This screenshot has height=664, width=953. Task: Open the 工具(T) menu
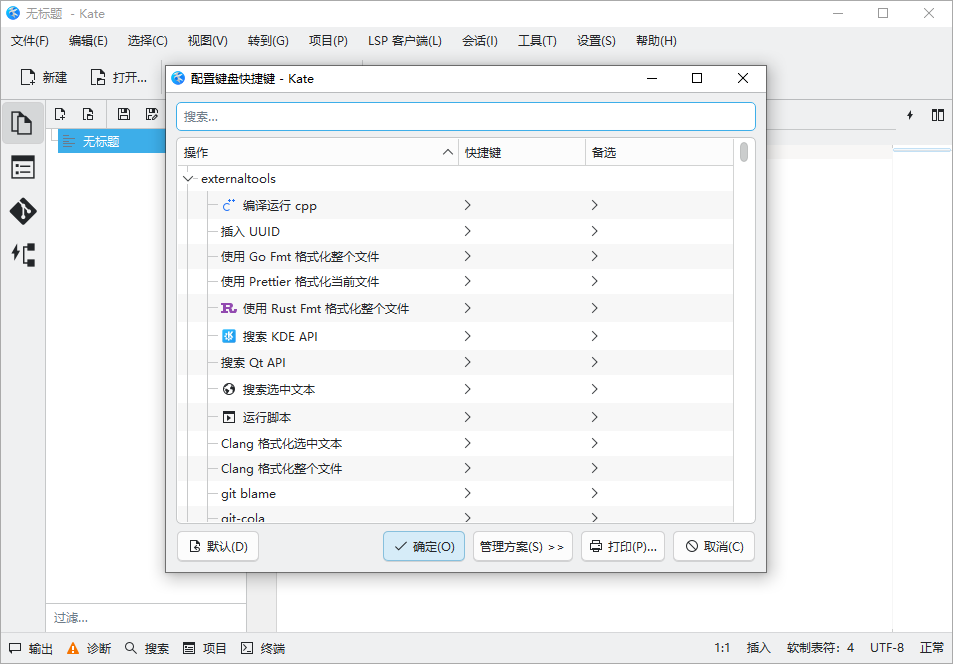pos(537,41)
